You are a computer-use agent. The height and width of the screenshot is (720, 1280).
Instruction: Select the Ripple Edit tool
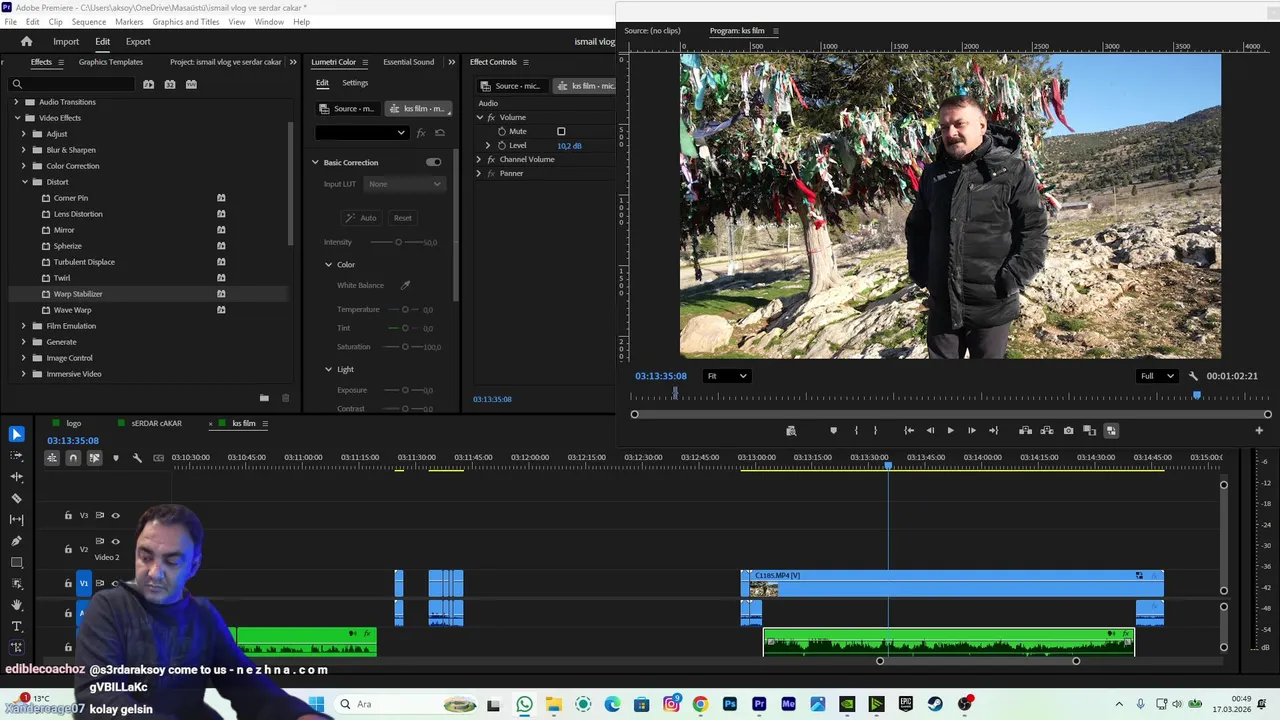pos(16,477)
